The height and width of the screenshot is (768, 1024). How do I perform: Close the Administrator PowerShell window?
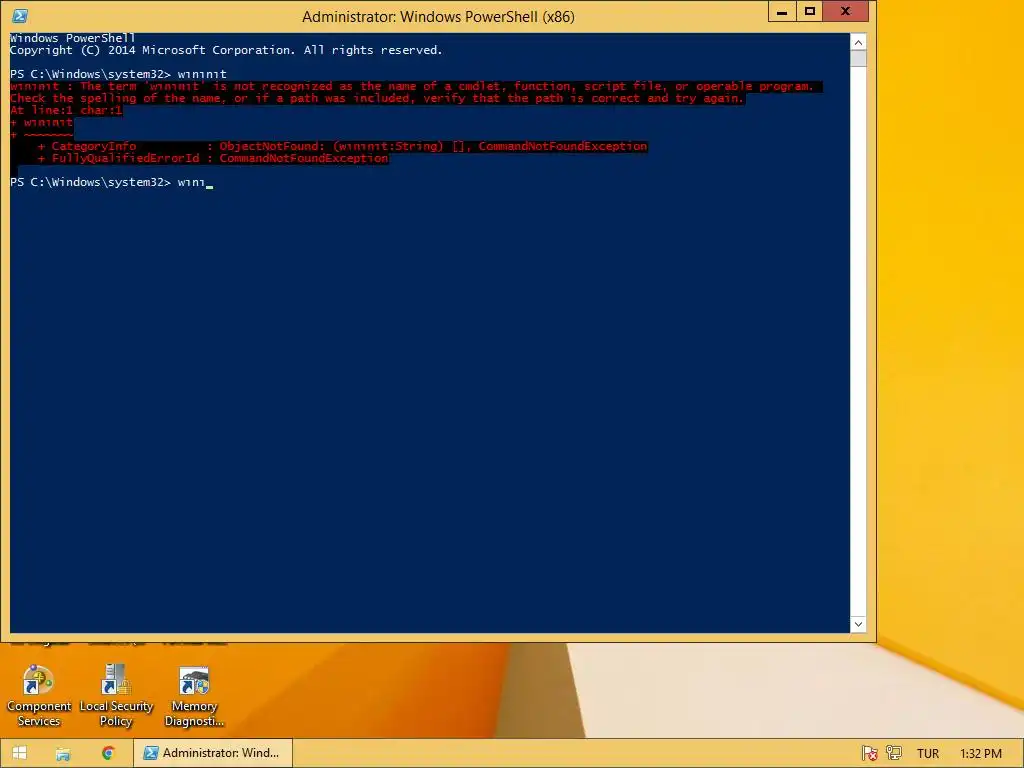point(846,12)
